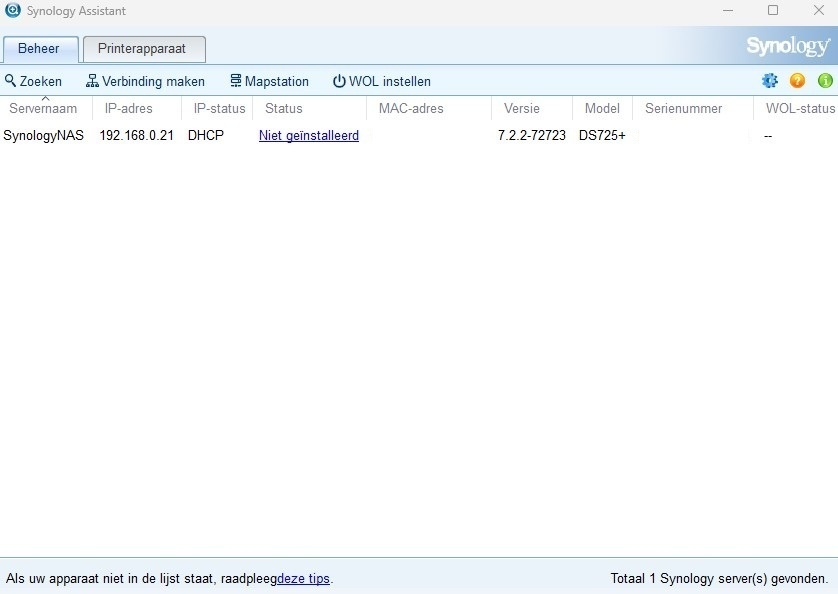Viewport: 838px width, 594px height.
Task: Switch to the Printerapparaat tab
Action: (144, 49)
